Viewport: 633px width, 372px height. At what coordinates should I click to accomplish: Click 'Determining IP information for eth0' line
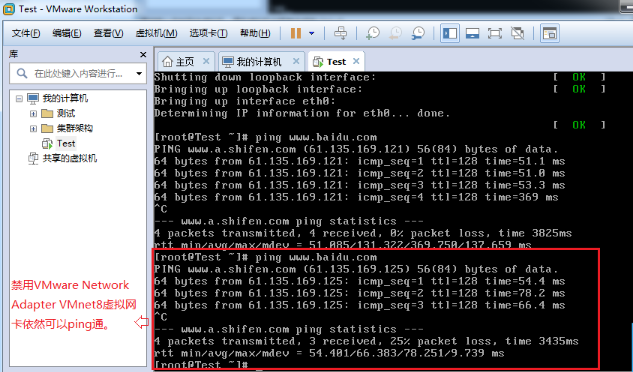tap(302, 113)
